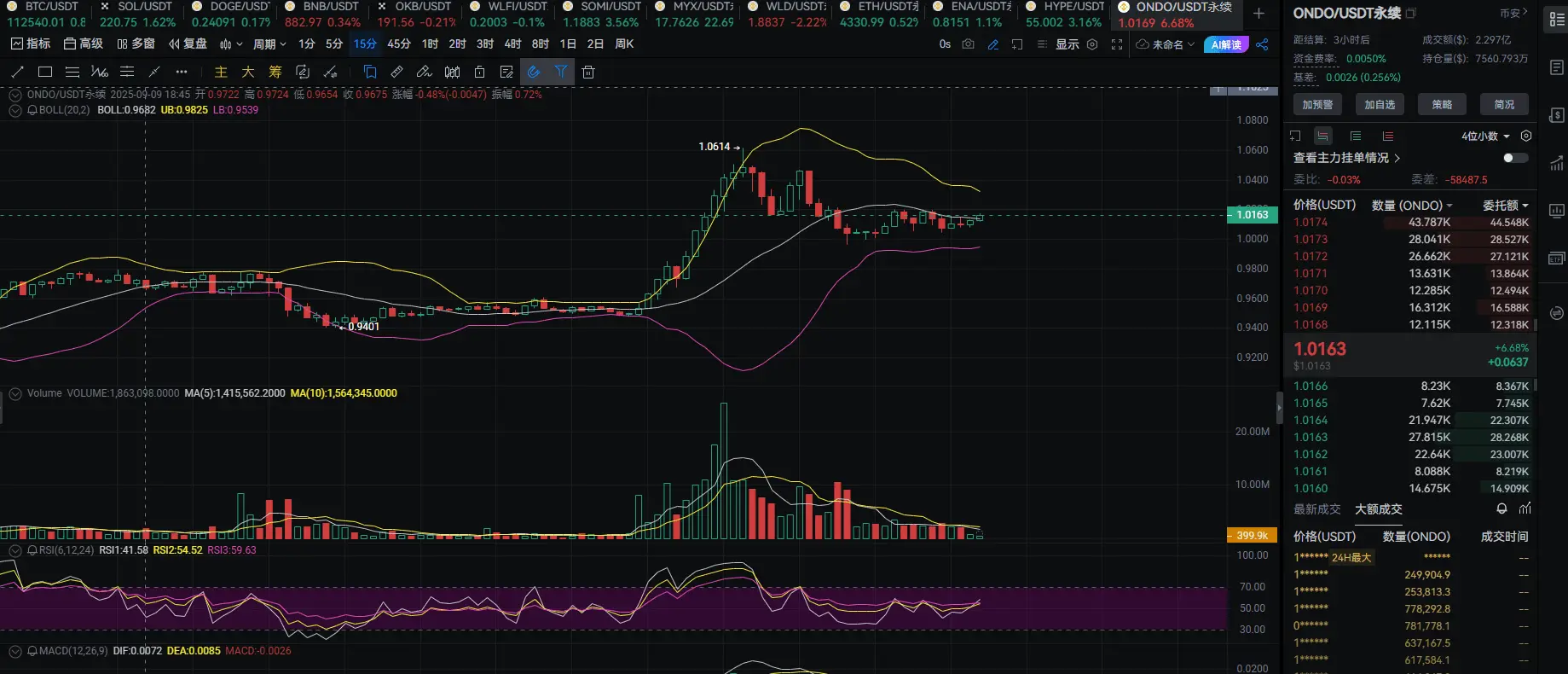Click the 1.0163 current price axis label
Image resolution: width=1568 pixels, height=674 pixels.
tap(1253, 215)
